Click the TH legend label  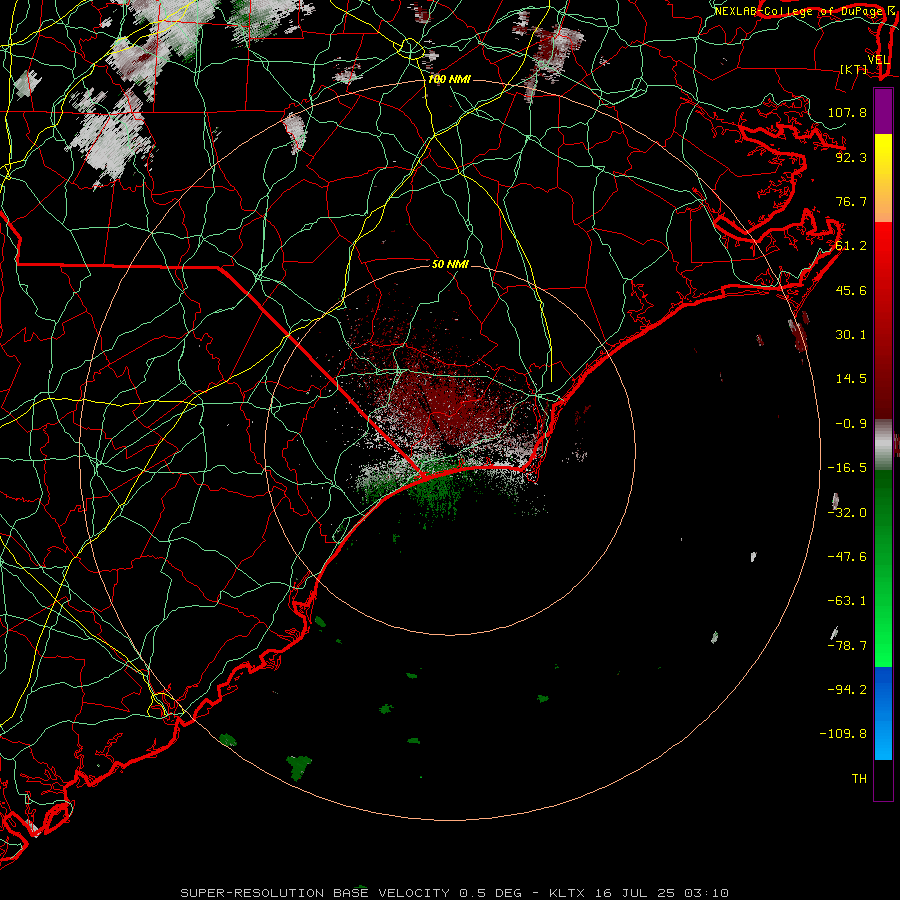859,779
